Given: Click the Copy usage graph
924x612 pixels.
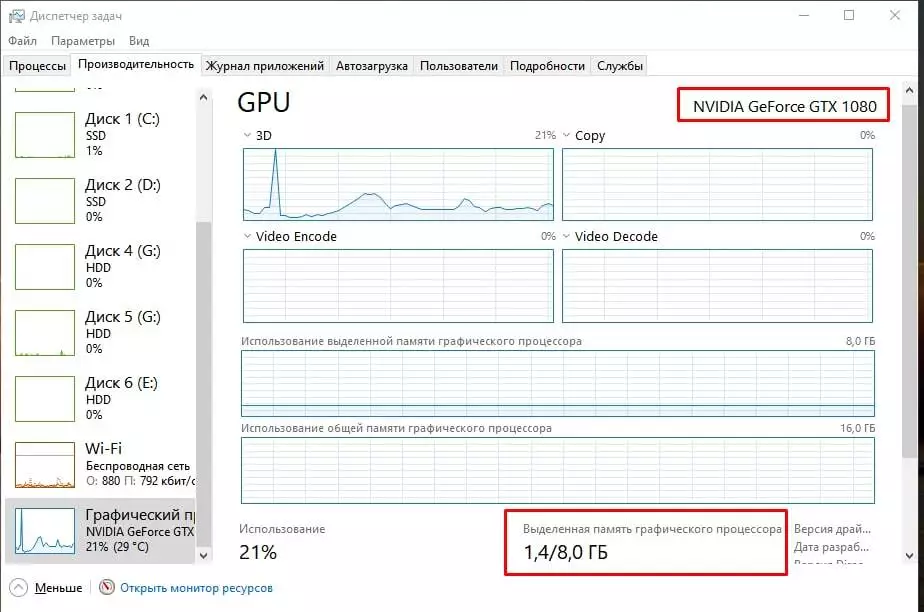Looking at the screenshot, I should tap(717, 184).
